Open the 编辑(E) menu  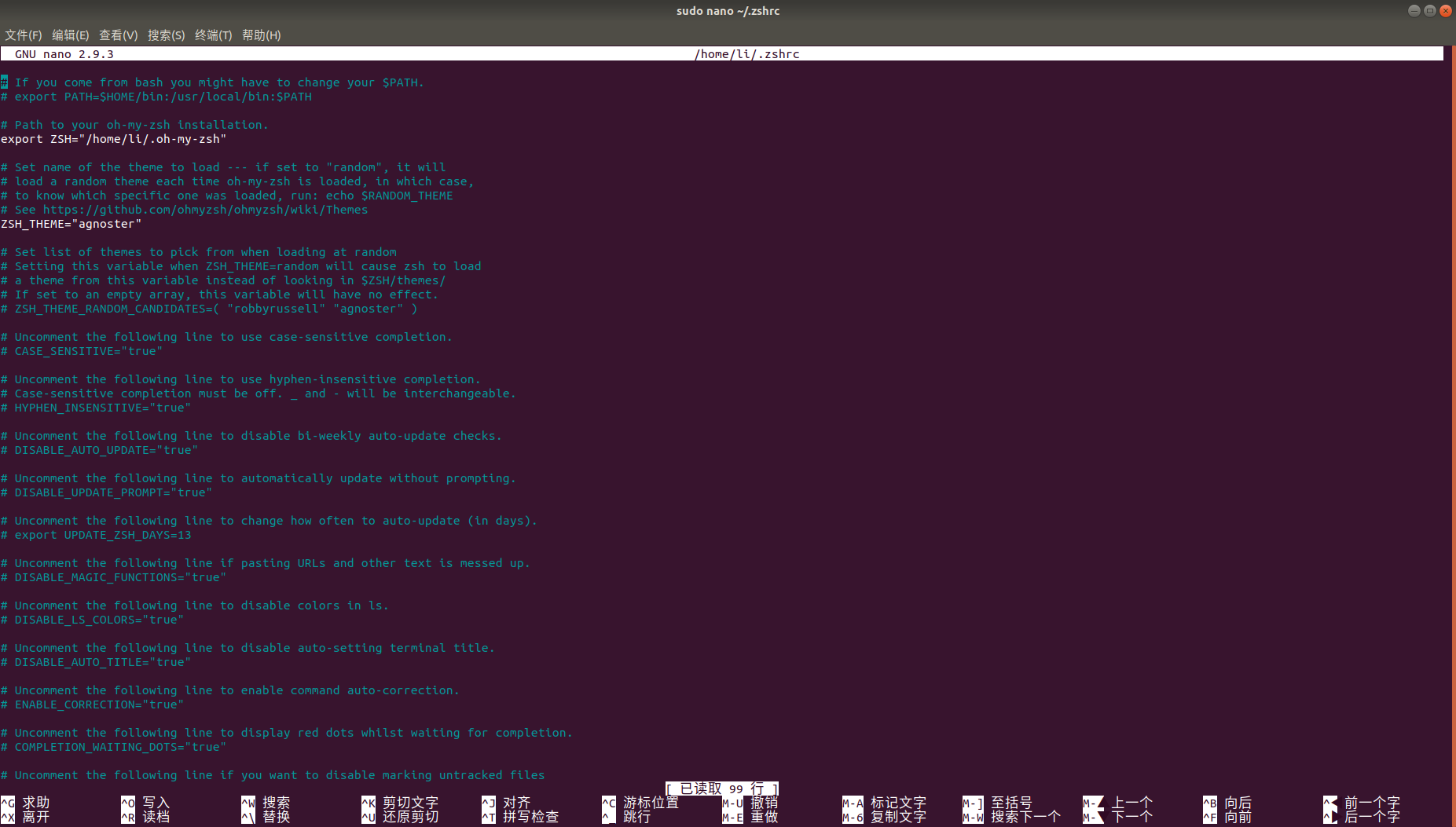tap(71, 35)
